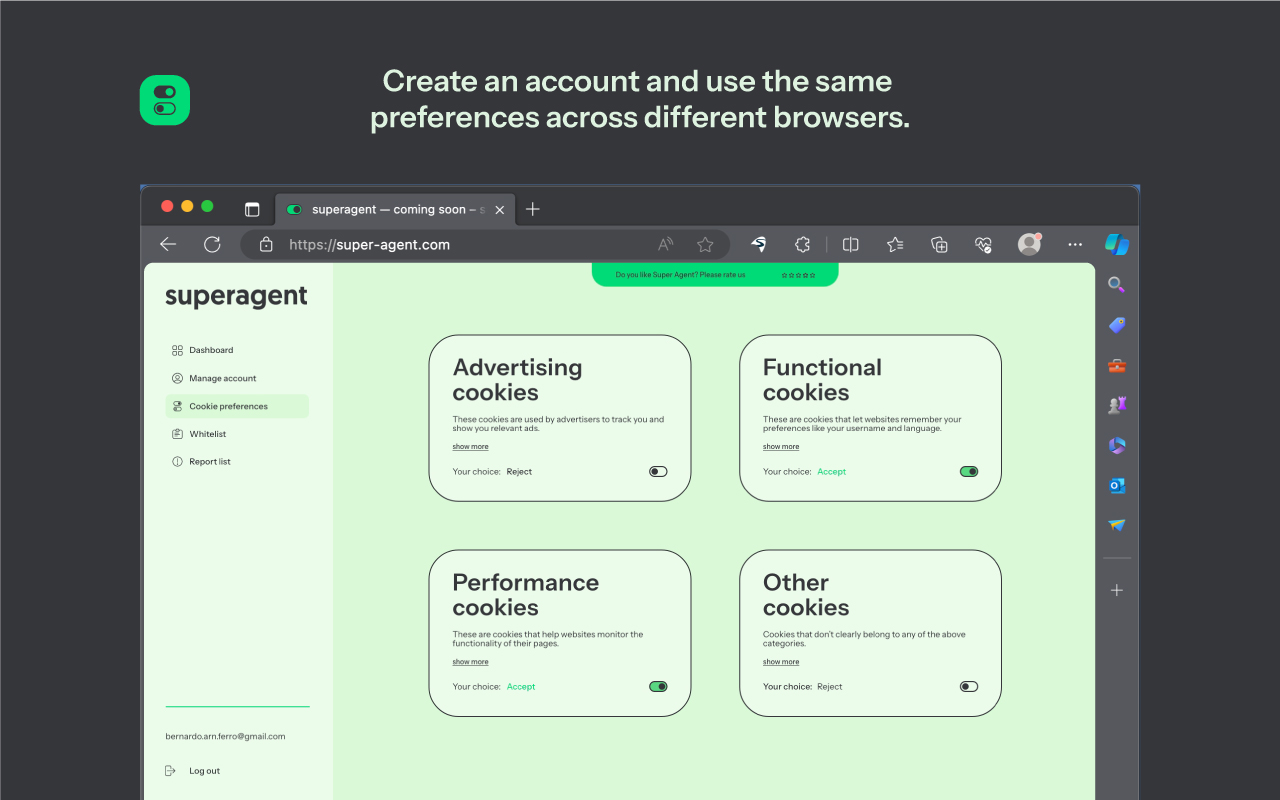
Task: Open the browser profile avatar
Action: [1029, 244]
